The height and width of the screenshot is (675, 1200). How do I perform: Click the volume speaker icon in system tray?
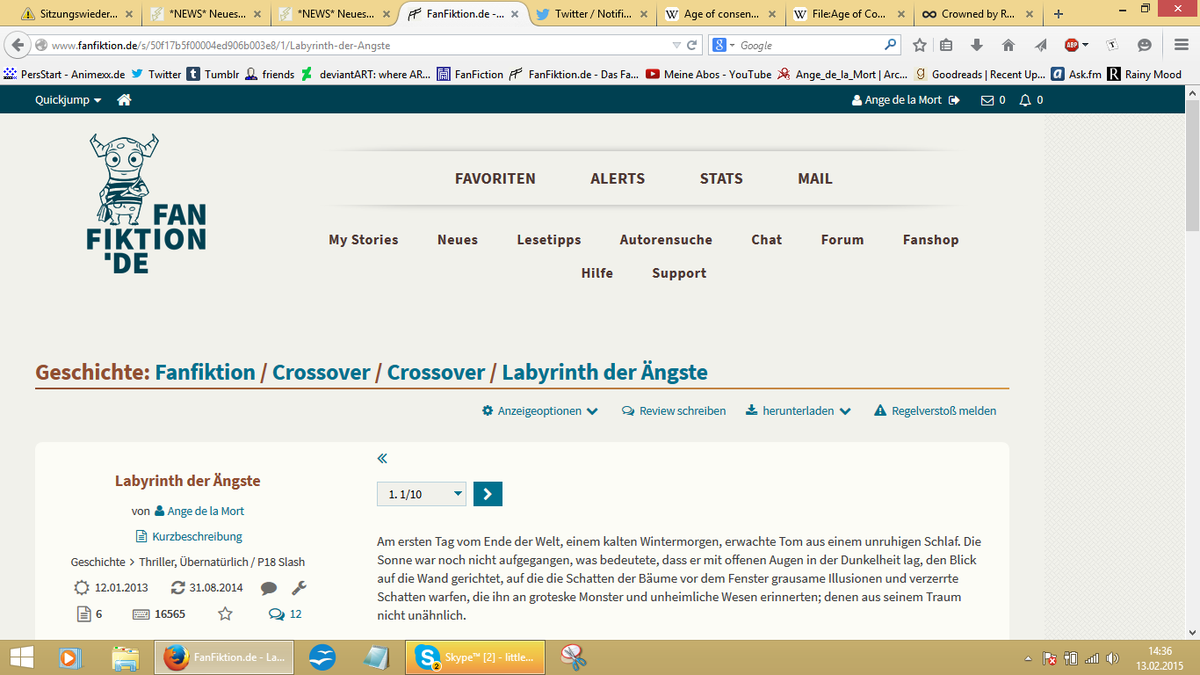1111,657
